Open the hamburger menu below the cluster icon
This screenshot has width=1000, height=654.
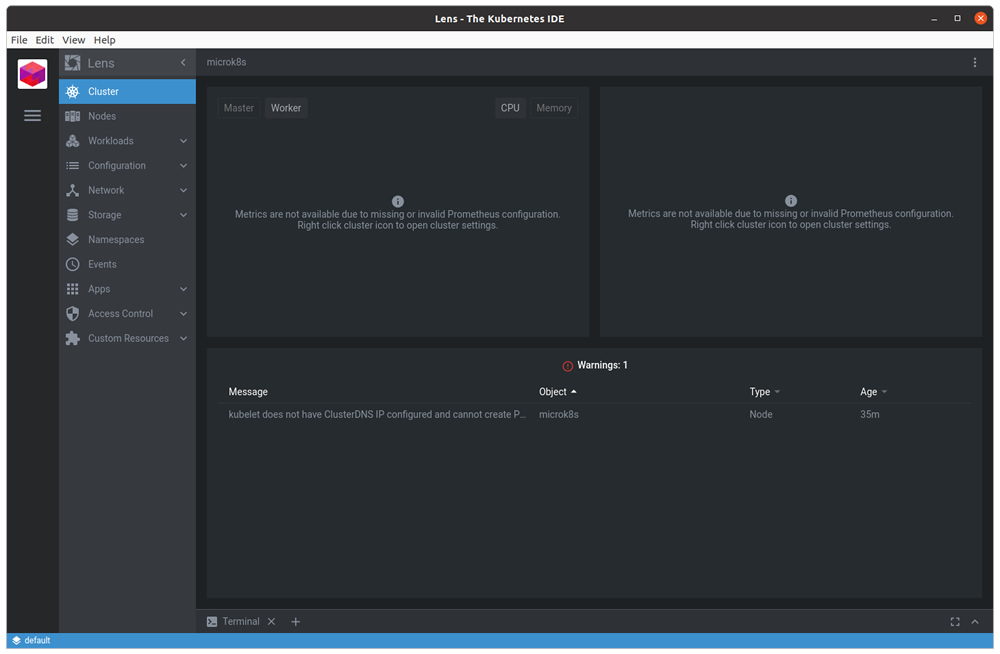pyautogui.click(x=33, y=115)
